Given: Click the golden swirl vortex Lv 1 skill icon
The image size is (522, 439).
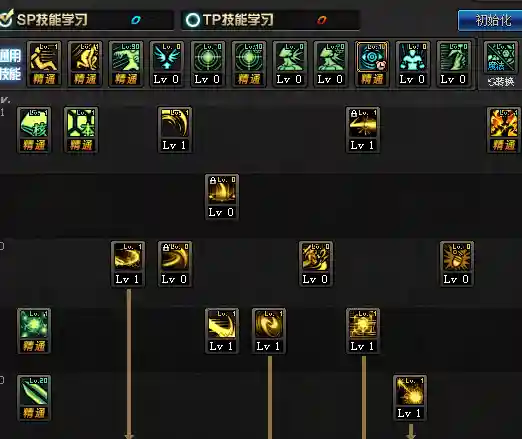Looking at the screenshot, I should click(269, 331).
